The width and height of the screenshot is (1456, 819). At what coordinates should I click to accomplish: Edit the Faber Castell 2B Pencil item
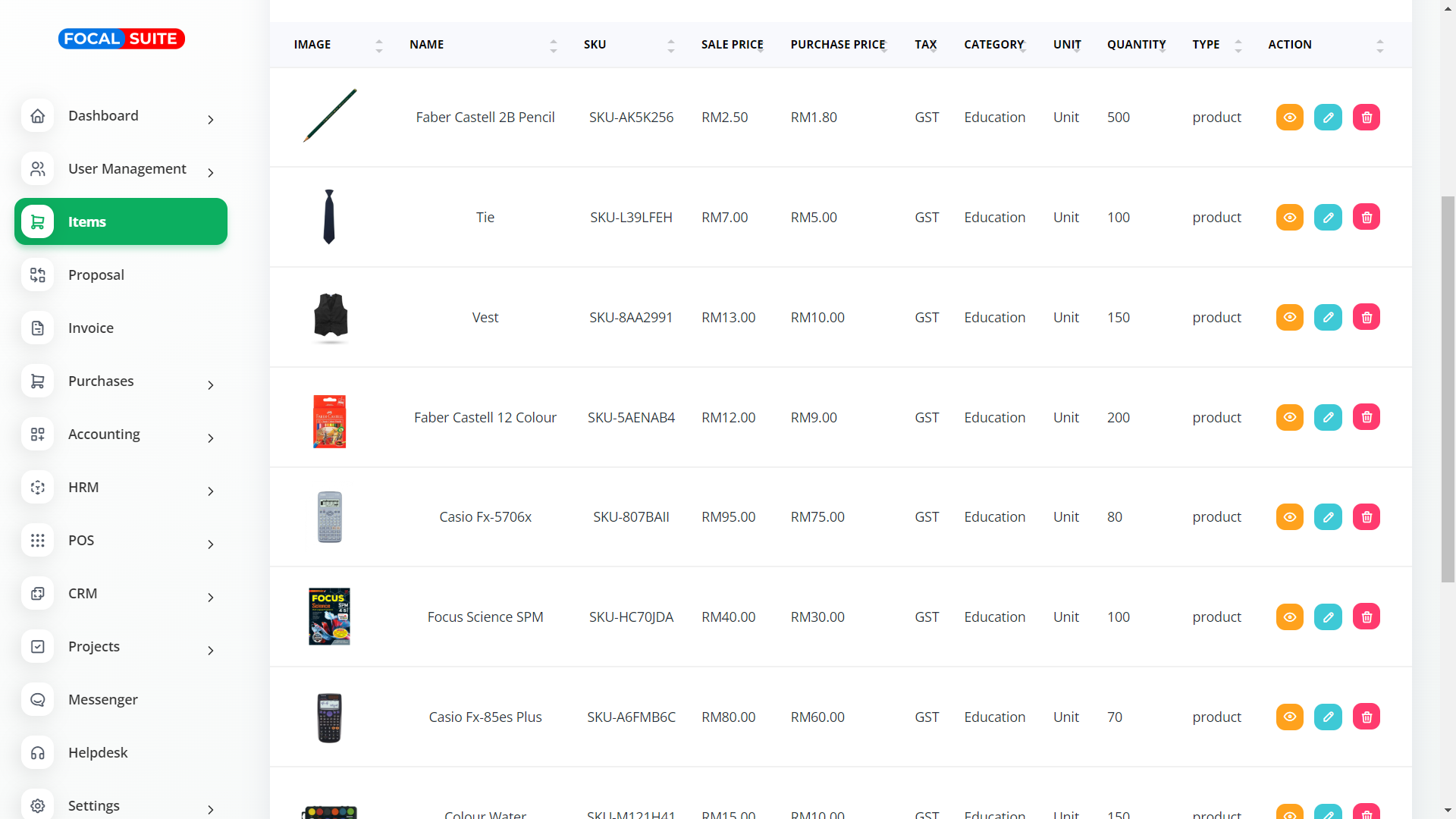tap(1328, 118)
